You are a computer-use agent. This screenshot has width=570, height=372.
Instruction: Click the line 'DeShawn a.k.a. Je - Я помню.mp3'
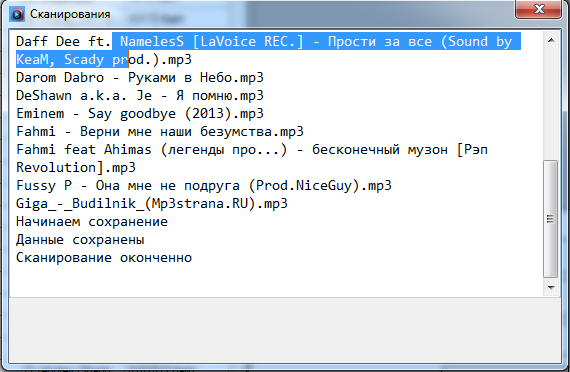(140, 96)
